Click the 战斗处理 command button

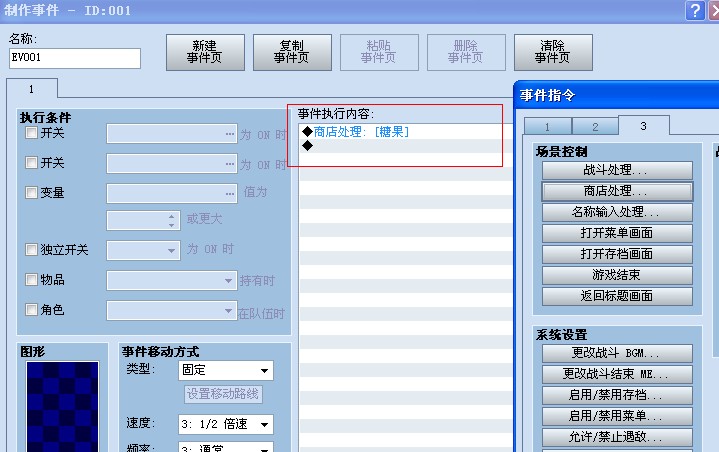coord(617,170)
